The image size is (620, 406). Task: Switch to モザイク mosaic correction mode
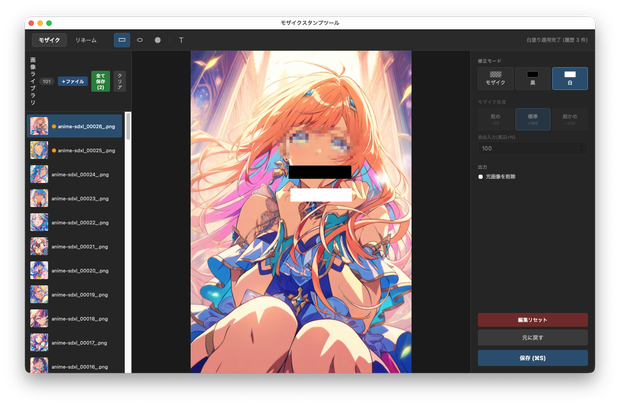click(x=495, y=78)
